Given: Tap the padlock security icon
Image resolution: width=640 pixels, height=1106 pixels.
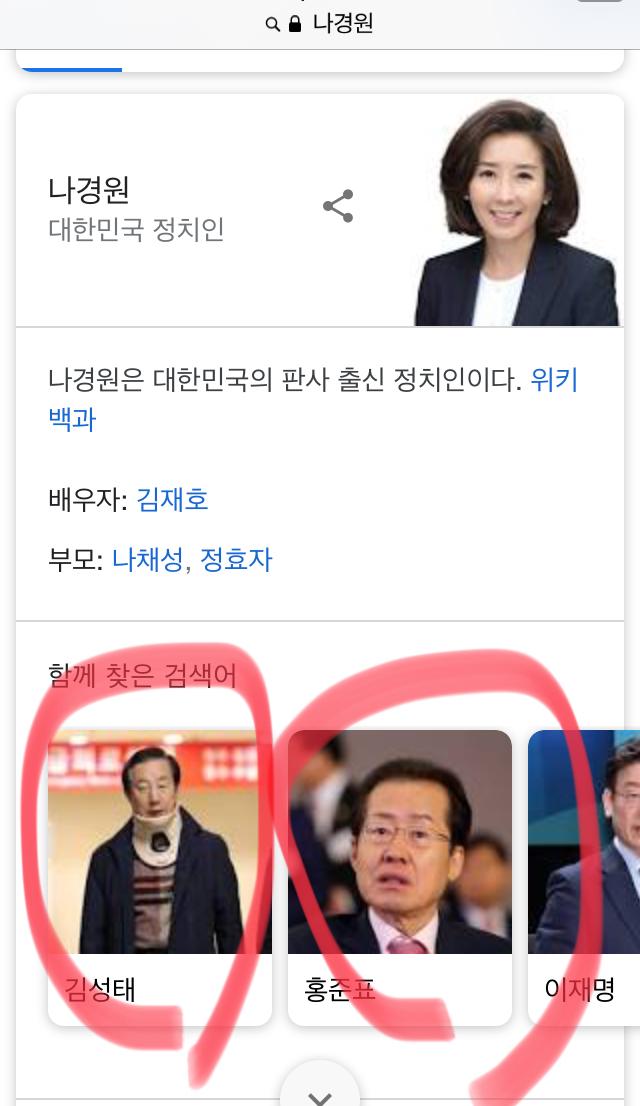Looking at the screenshot, I should [x=295, y=24].
